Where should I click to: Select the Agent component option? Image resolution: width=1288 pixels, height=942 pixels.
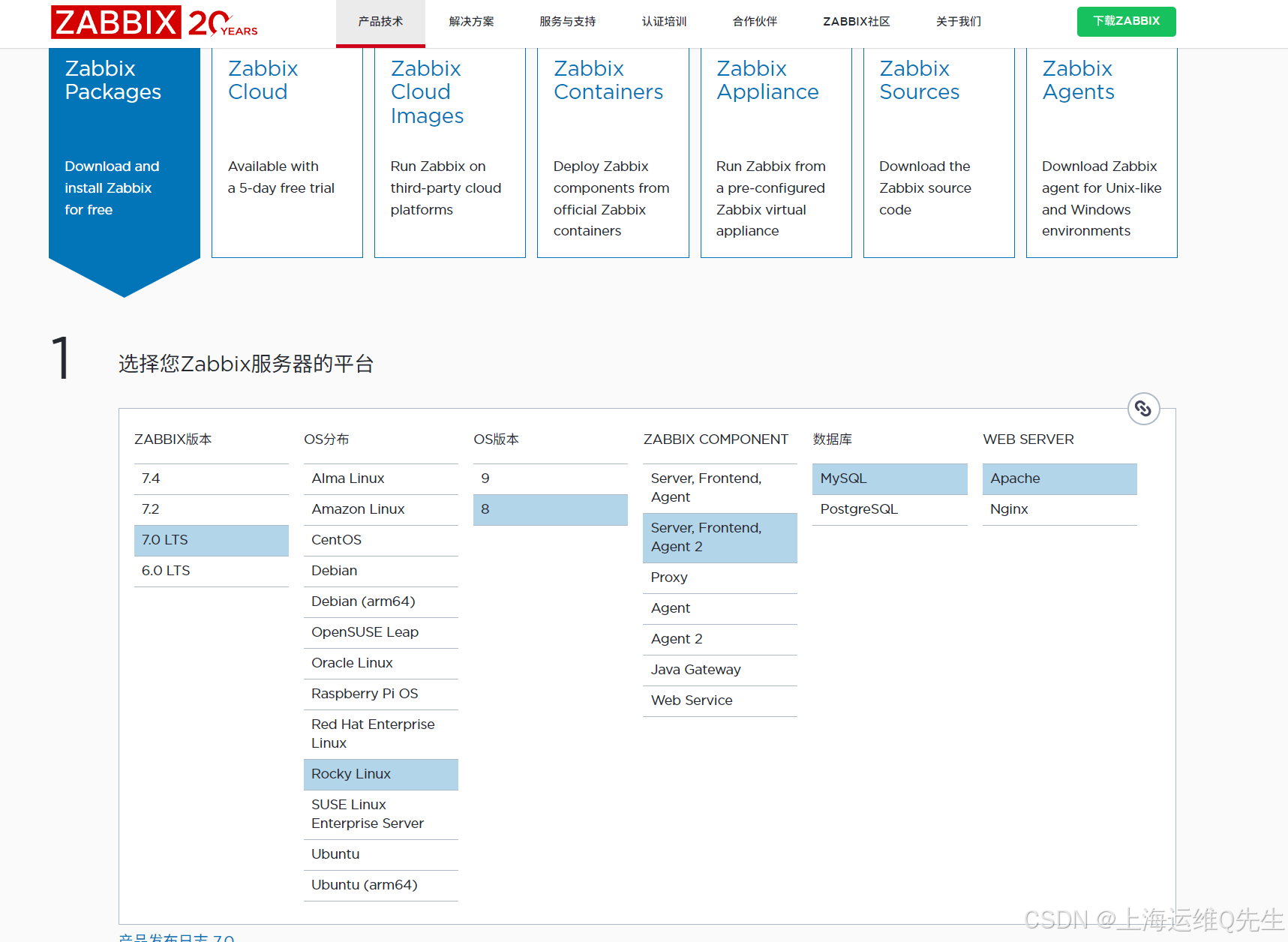(720, 608)
